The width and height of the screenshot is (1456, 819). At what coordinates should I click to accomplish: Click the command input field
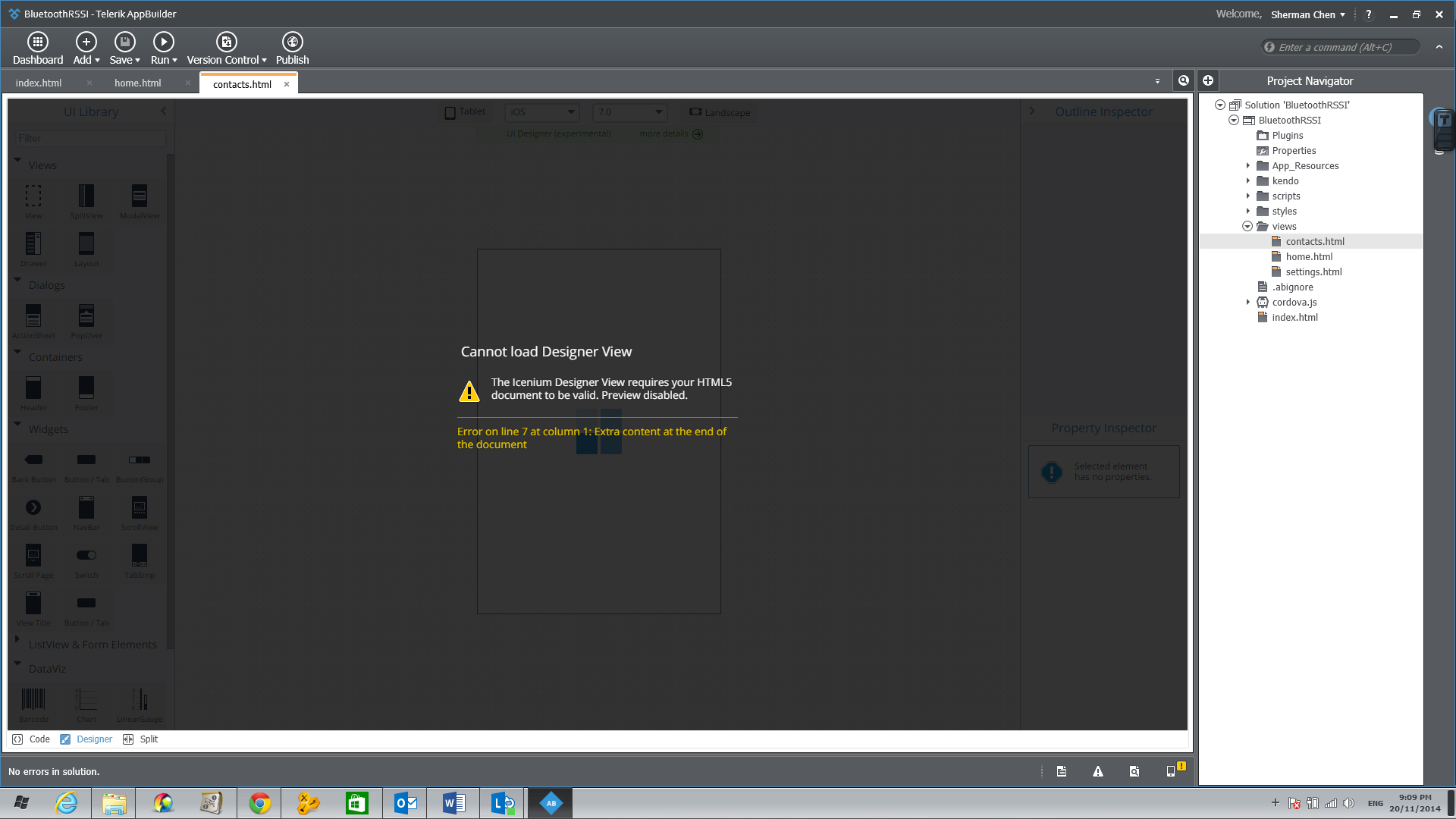tap(1341, 47)
